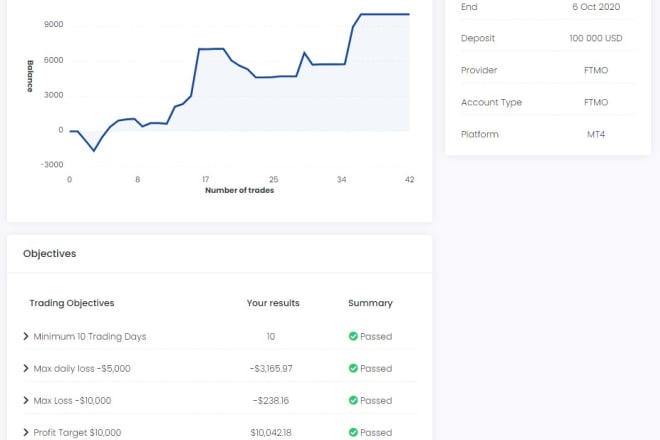660x440 pixels.
Task: Click green check icon in Profit Target row
Action: tap(353, 433)
